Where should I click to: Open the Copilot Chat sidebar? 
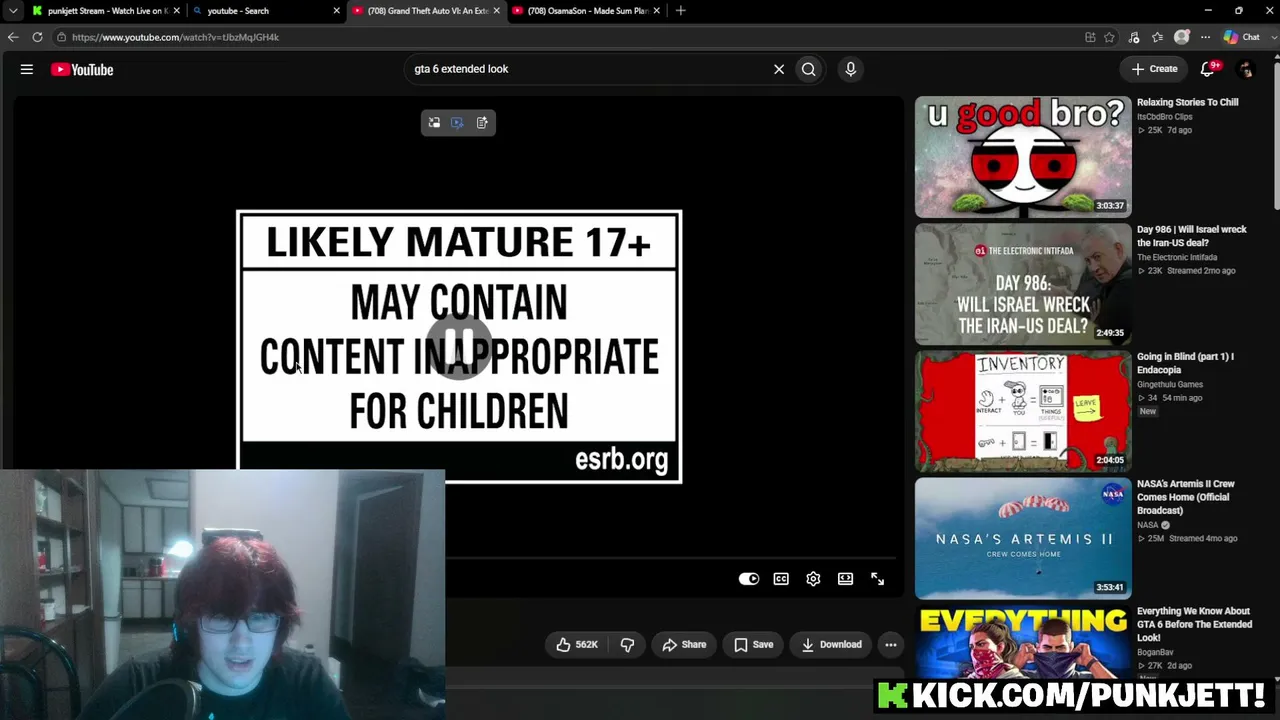(x=1242, y=37)
